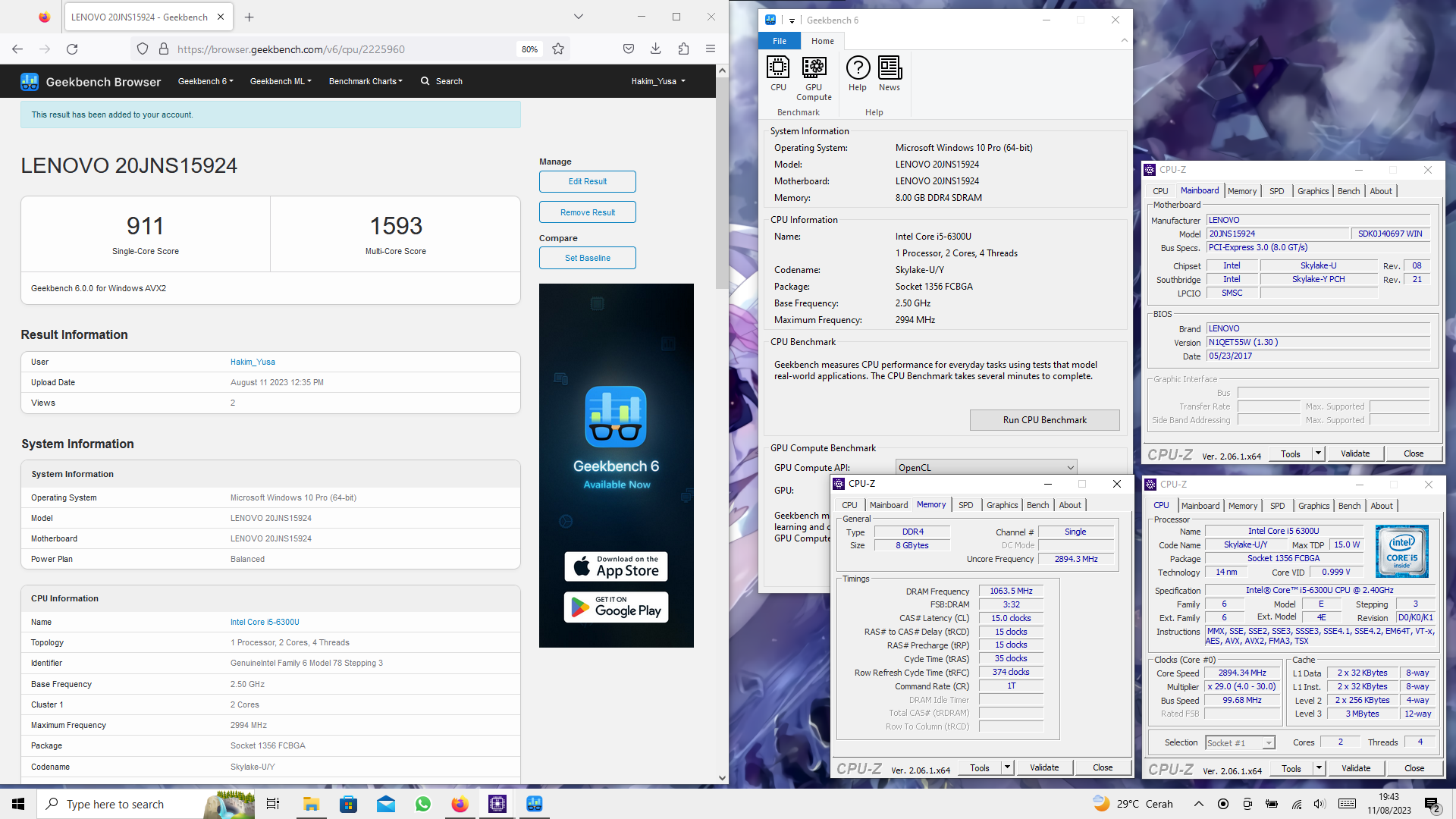
Task: Open Microsoft Store from taskbar
Action: 348,804
